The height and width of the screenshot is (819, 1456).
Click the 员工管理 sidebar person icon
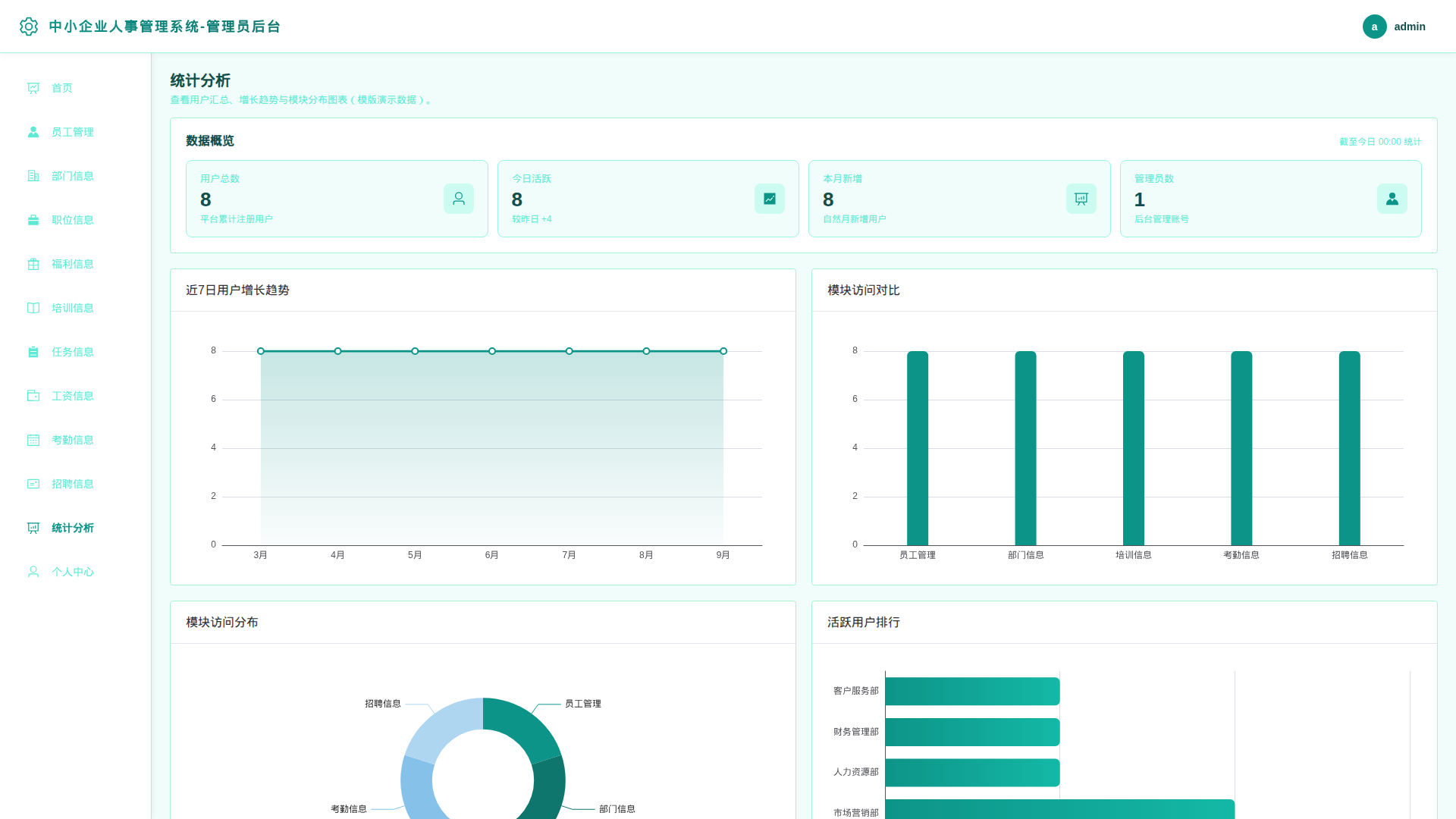click(33, 132)
